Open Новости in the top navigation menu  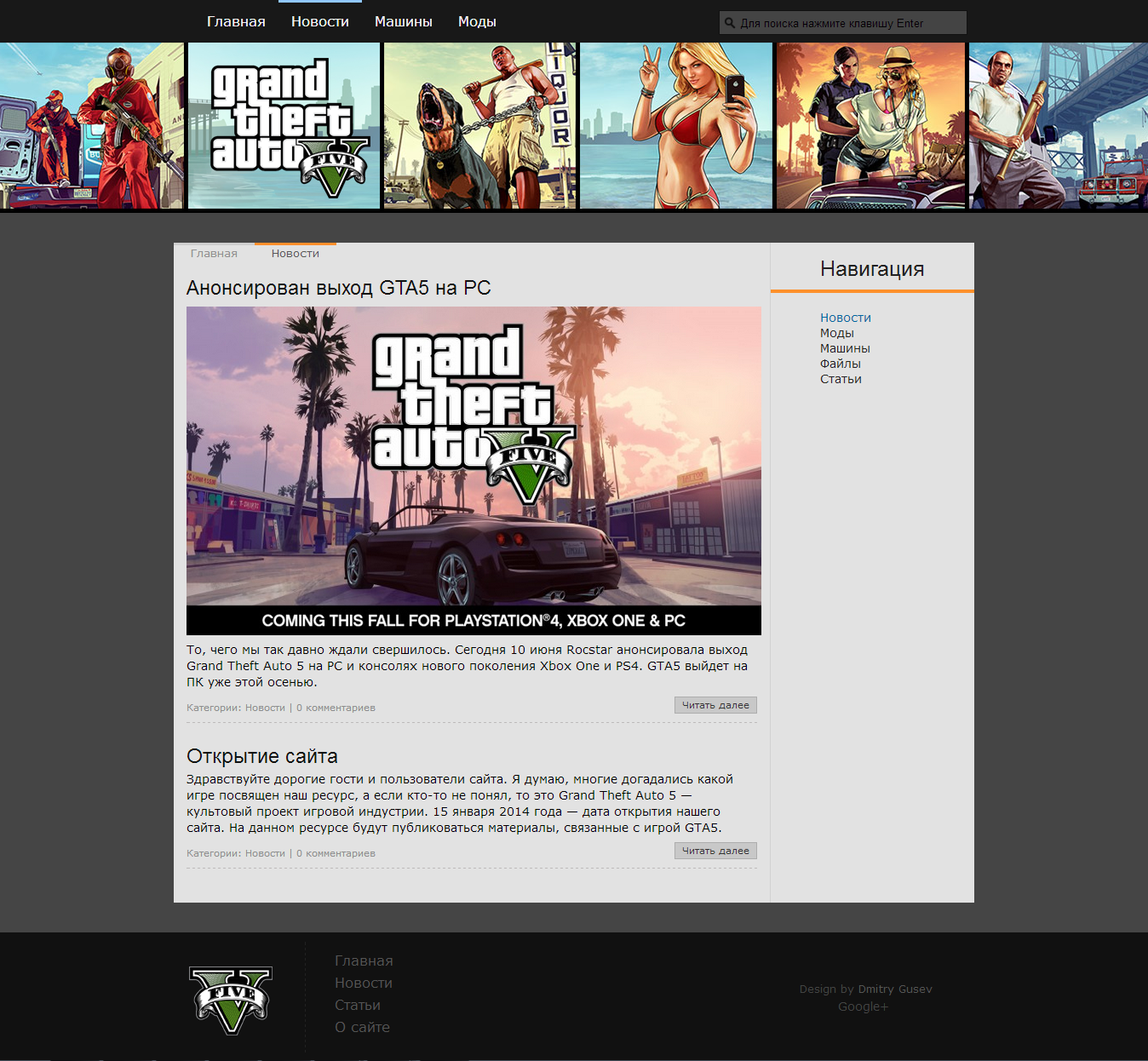click(319, 21)
